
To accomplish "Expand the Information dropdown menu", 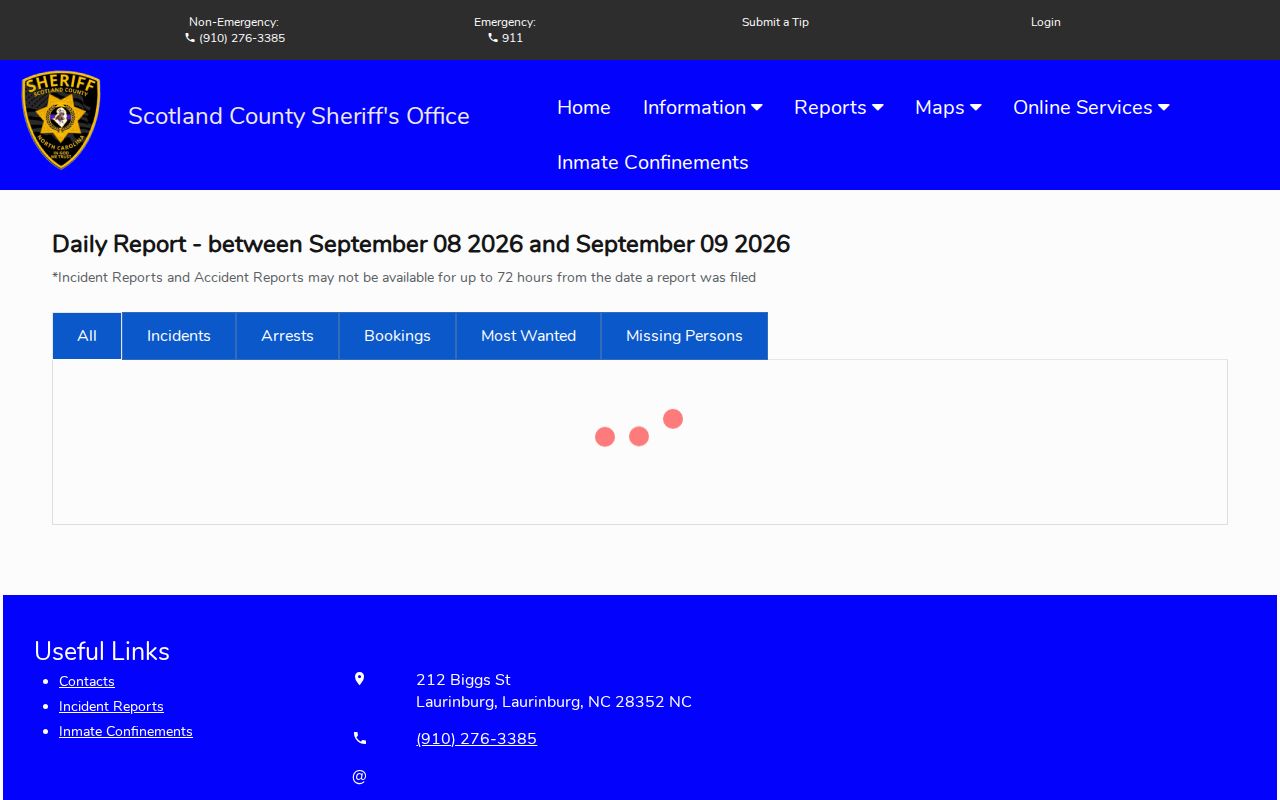I will click(x=703, y=107).
